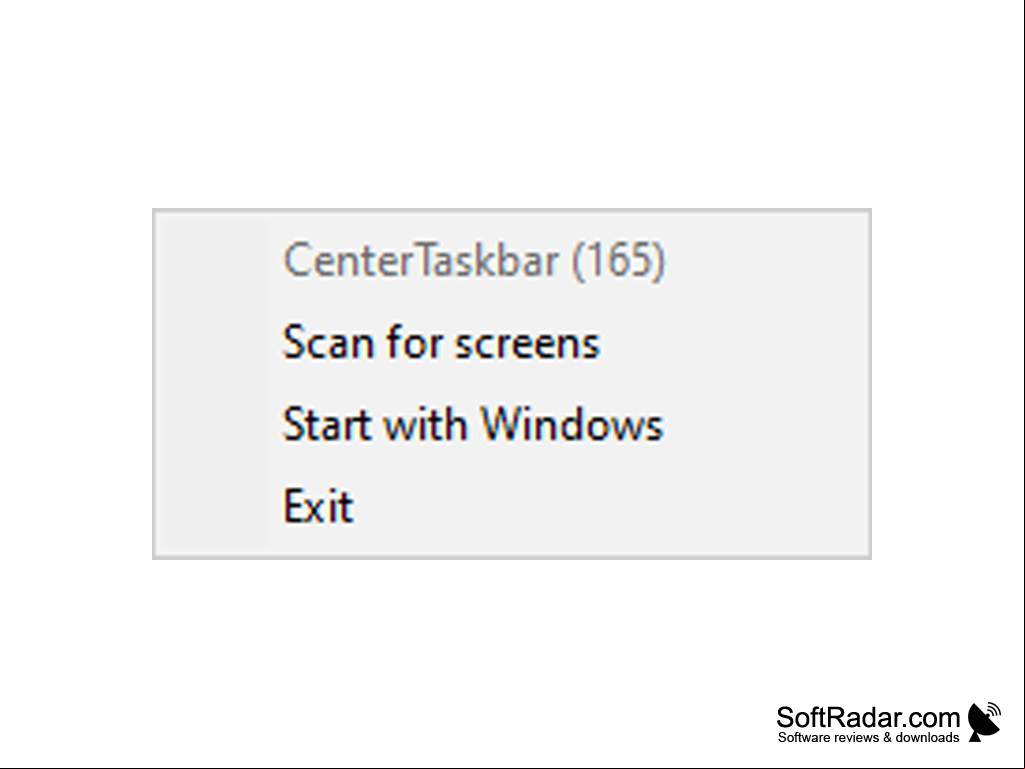
Task: Click the word downloads in the SoftRadar tagline
Action: click(x=927, y=738)
